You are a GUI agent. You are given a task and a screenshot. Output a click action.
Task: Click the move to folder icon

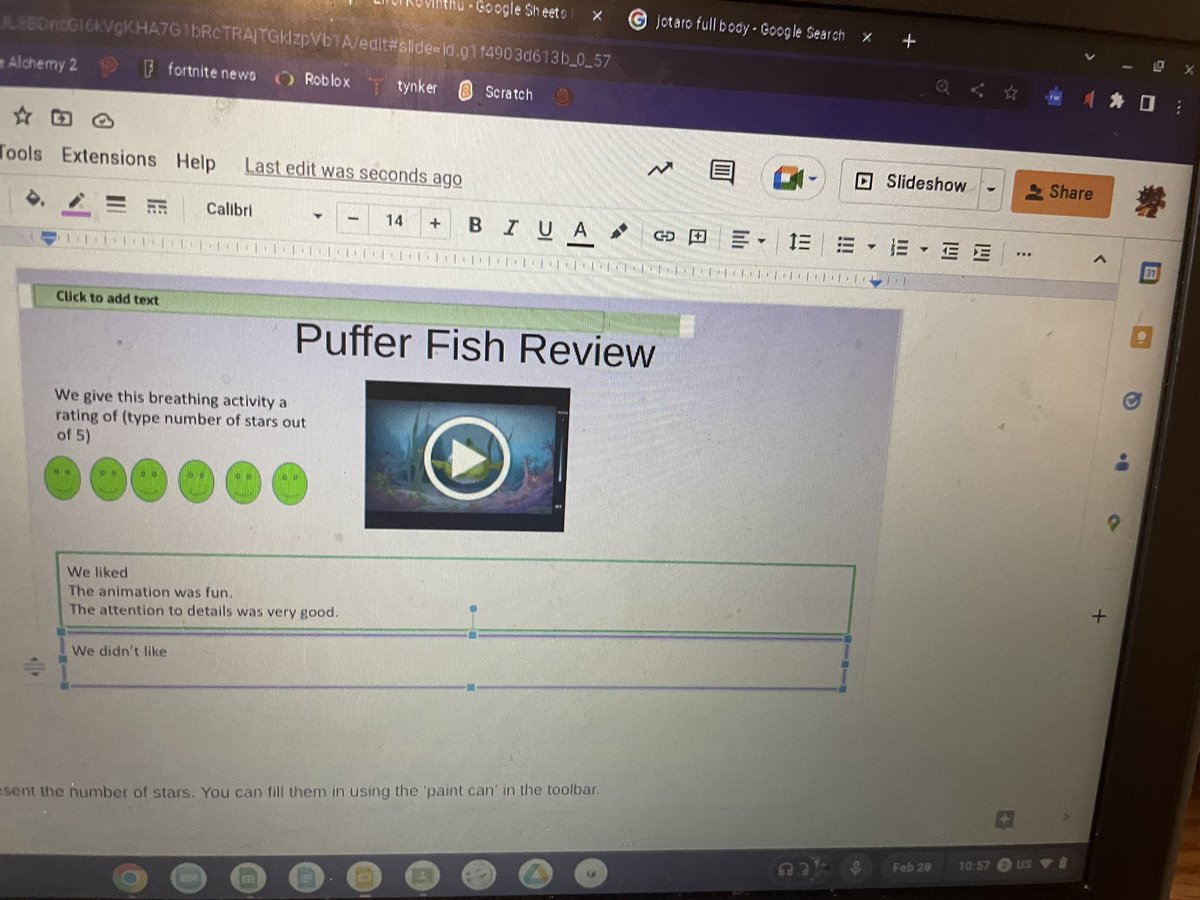coord(61,116)
